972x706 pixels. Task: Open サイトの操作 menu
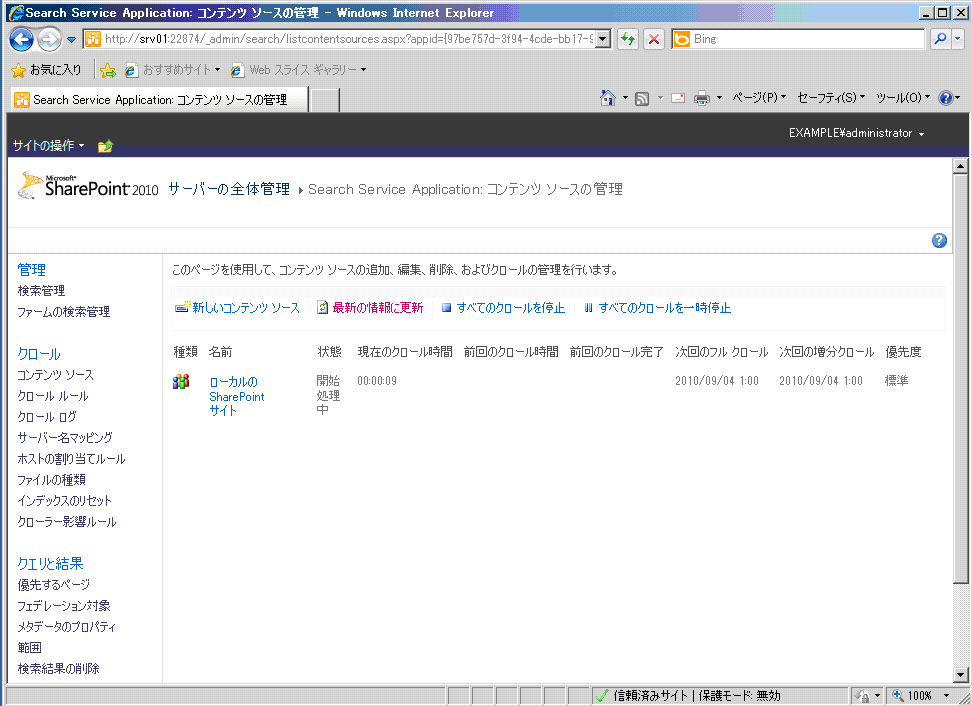tap(48, 146)
